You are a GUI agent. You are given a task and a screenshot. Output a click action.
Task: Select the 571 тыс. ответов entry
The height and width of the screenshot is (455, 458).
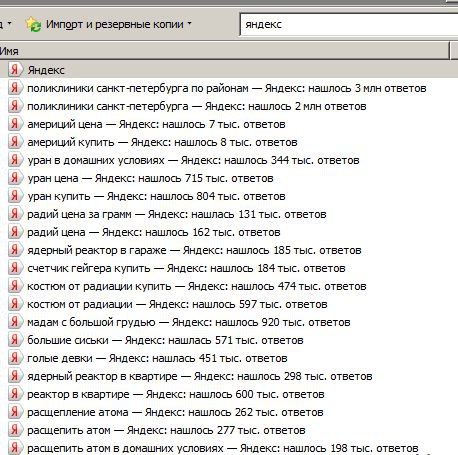click(x=165, y=340)
